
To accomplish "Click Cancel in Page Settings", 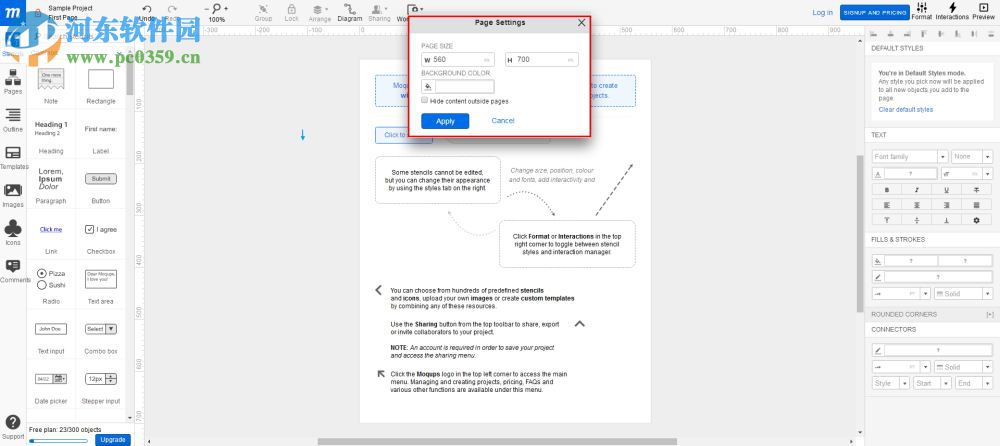I will coord(503,121).
